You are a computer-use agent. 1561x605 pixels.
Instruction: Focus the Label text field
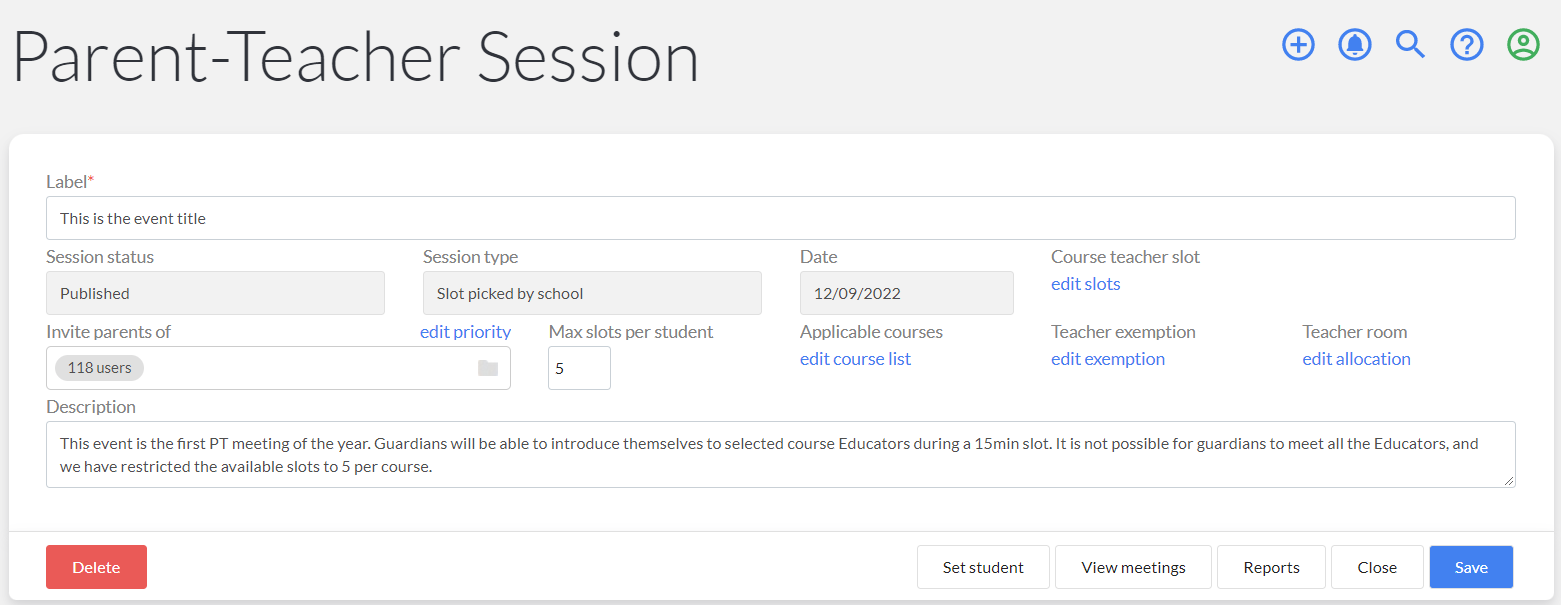click(780, 218)
